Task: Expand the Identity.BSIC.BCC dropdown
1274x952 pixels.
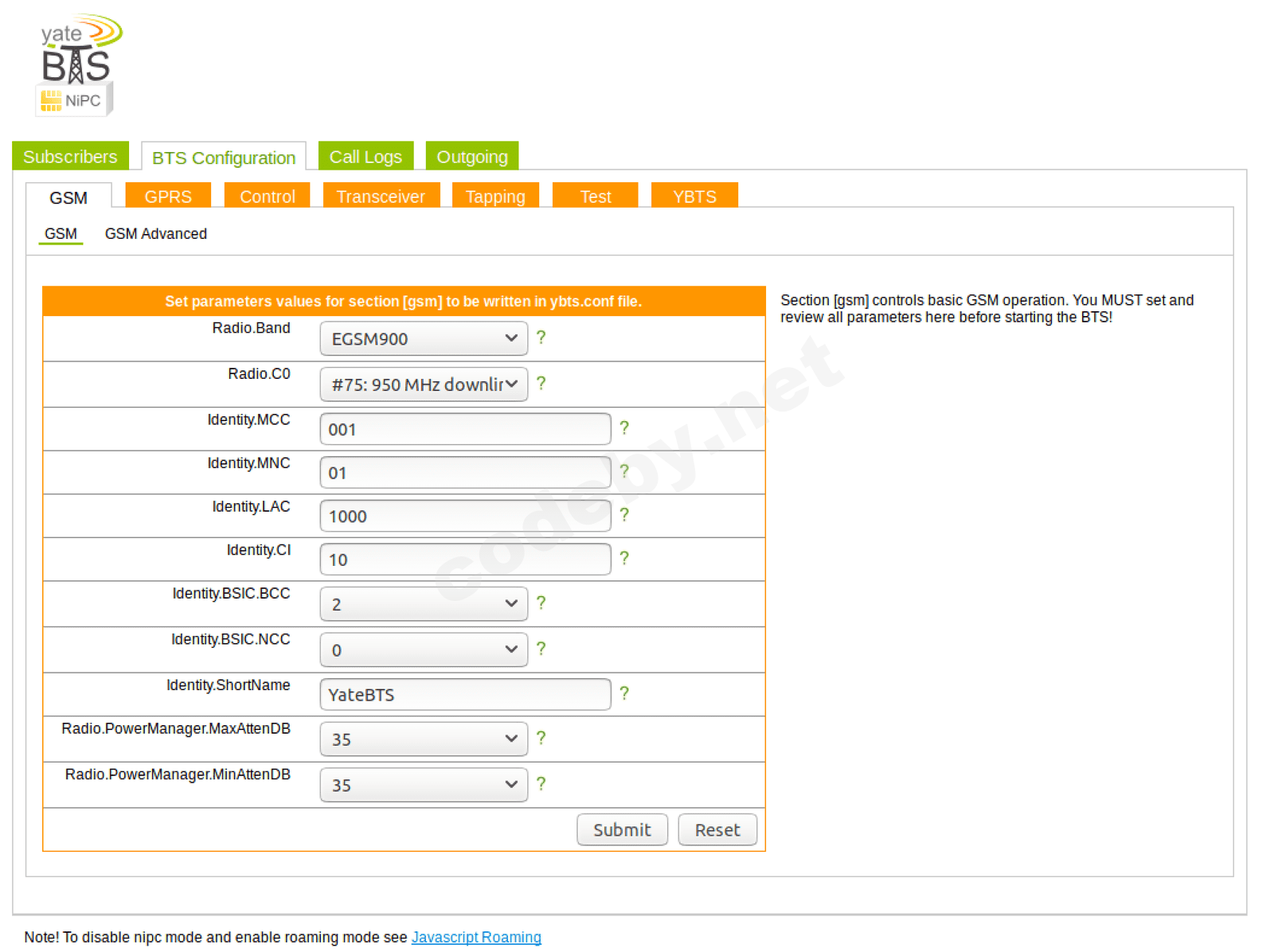Action: [424, 604]
